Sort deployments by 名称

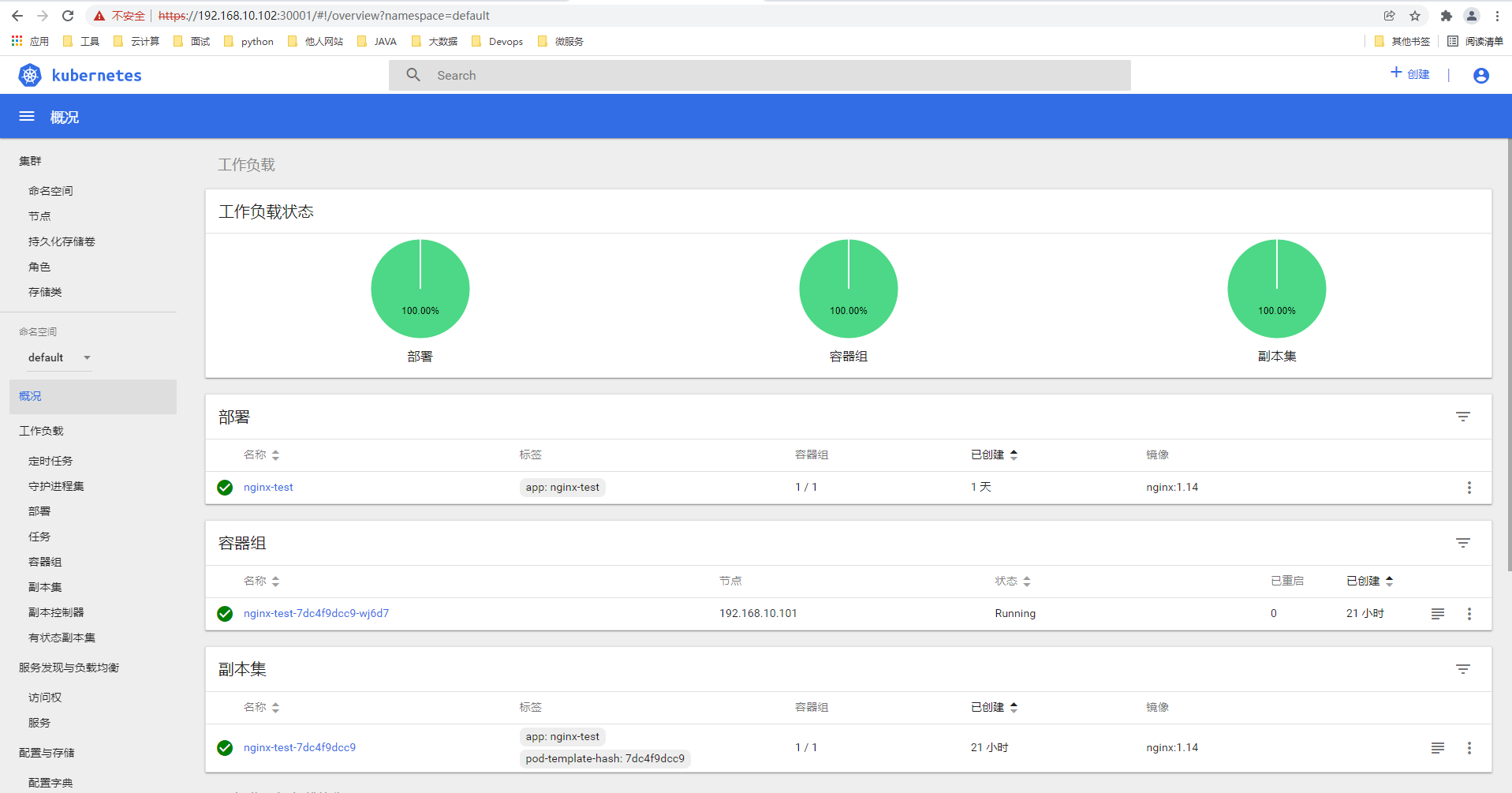(261, 454)
